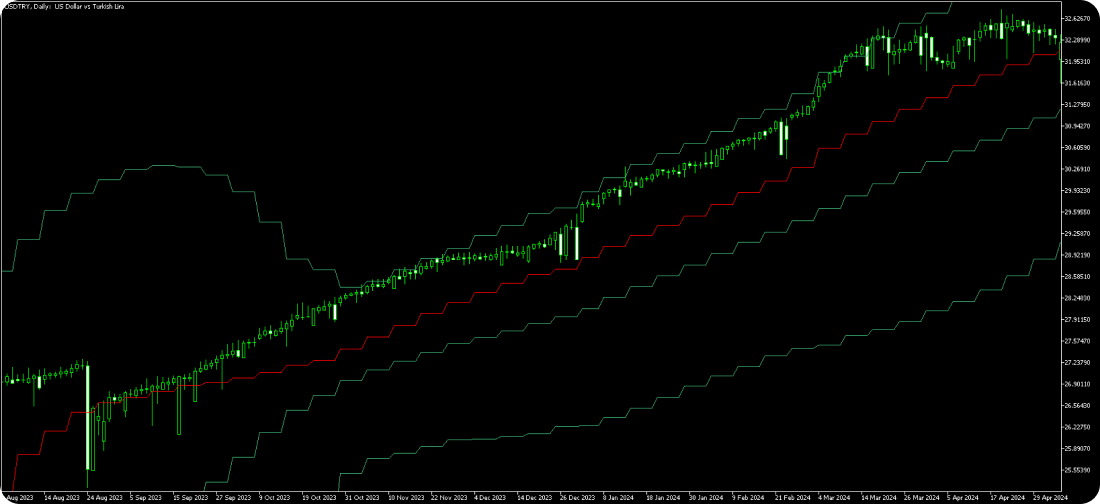This screenshot has height=504, width=1100.
Task: Click the white candle pair near 21 Feb 2024
Action: [x=784, y=138]
